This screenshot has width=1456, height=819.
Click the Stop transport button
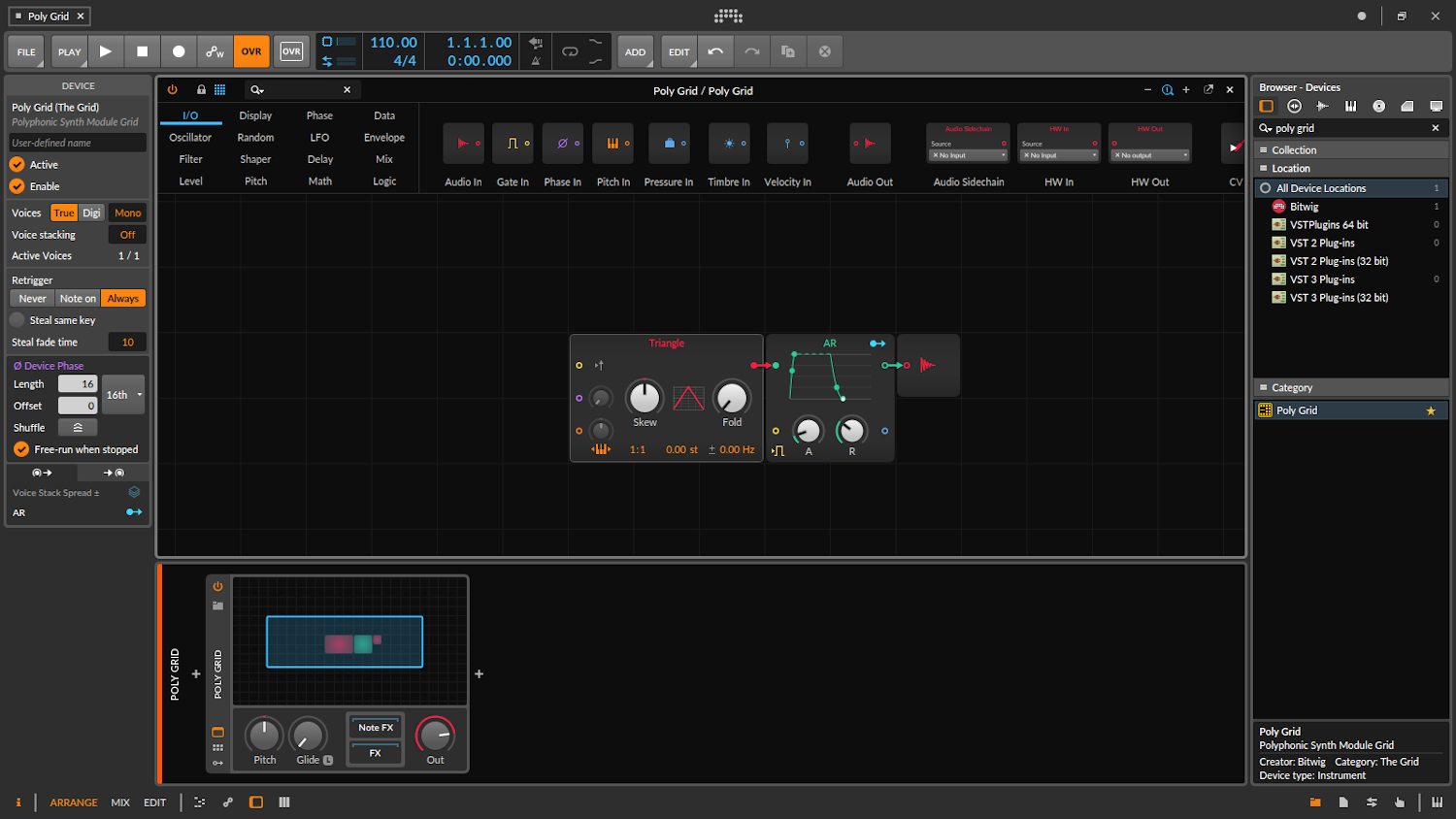[x=143, y=51]
